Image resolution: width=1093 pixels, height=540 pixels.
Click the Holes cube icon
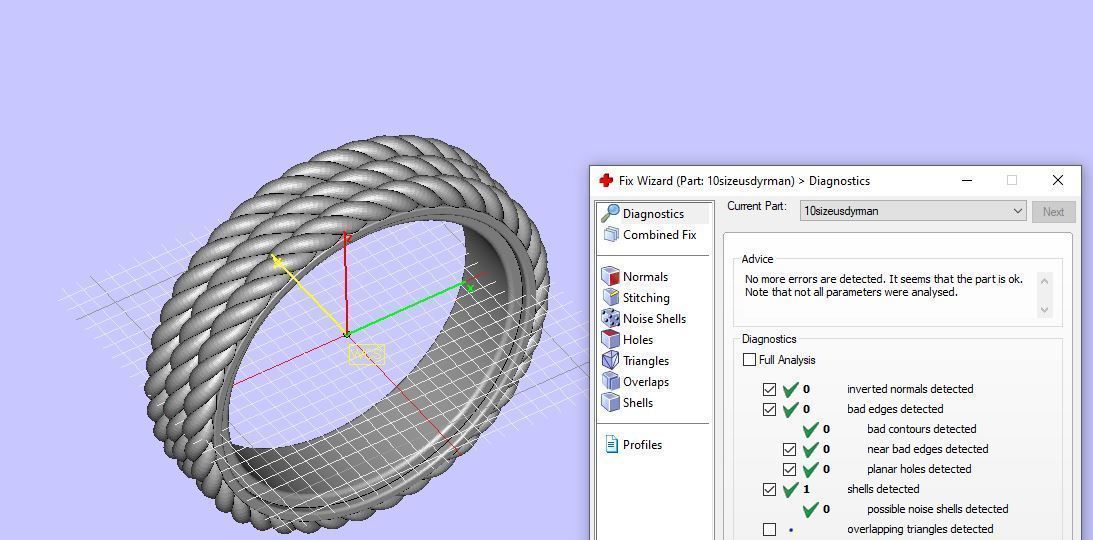611,339
